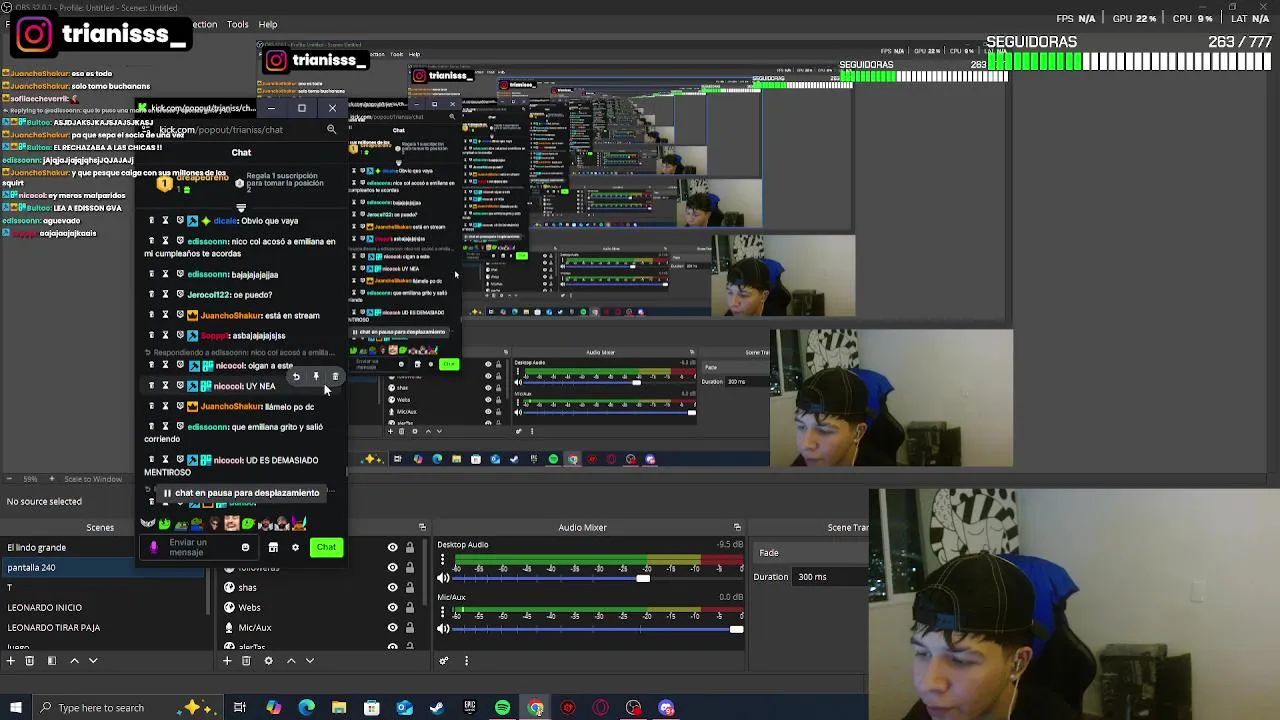Image resolution: width=1280 pixels, height=720 pixels.
Task: Move source up with the Sources up arrow
Action: pos(291,661)
